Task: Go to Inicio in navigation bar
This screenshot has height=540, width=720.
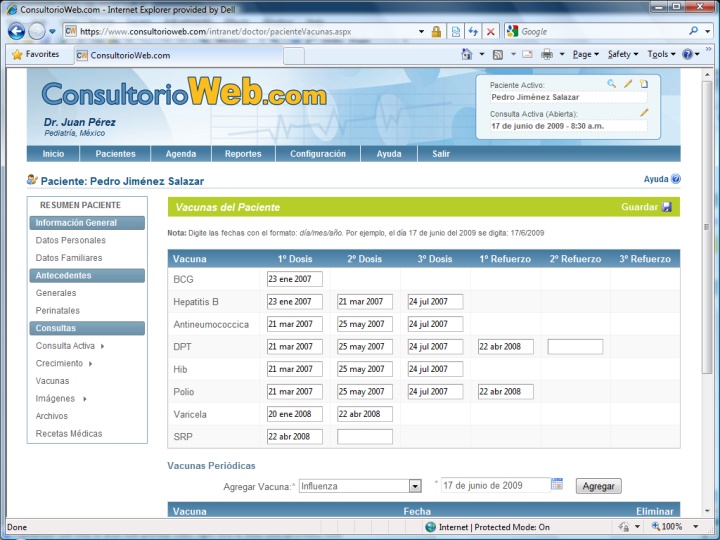Action: click(x=53, y=154)
